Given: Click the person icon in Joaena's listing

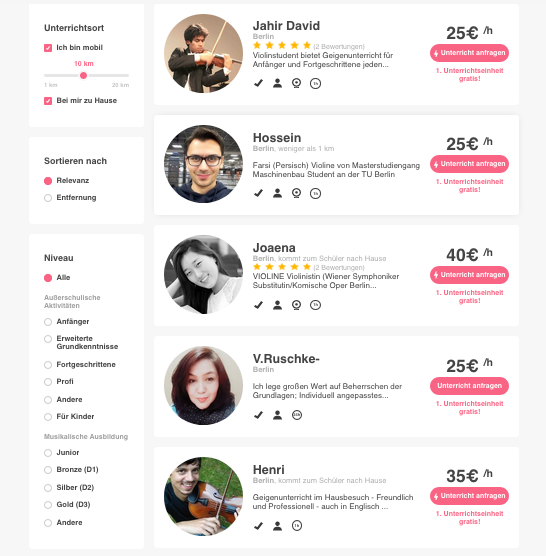Looking at the screenshot, I should pyautogui.click(x=277, y=305).
